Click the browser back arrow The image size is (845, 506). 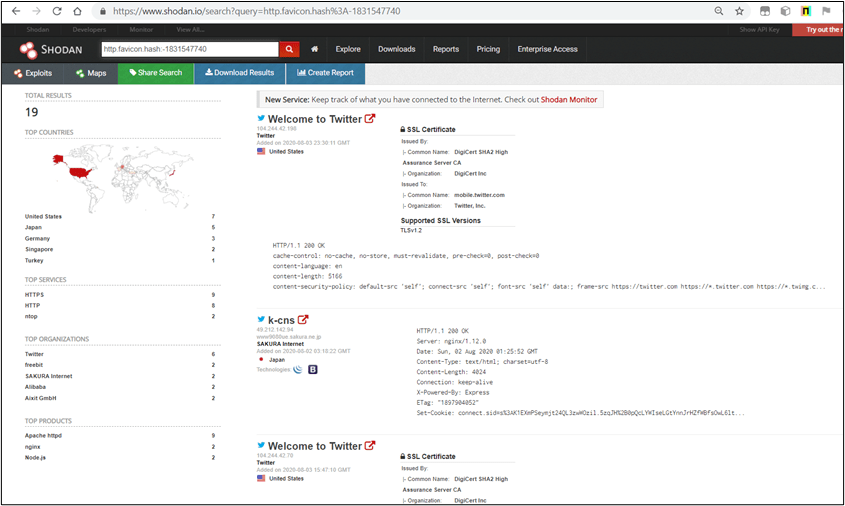tap(16, 11)
